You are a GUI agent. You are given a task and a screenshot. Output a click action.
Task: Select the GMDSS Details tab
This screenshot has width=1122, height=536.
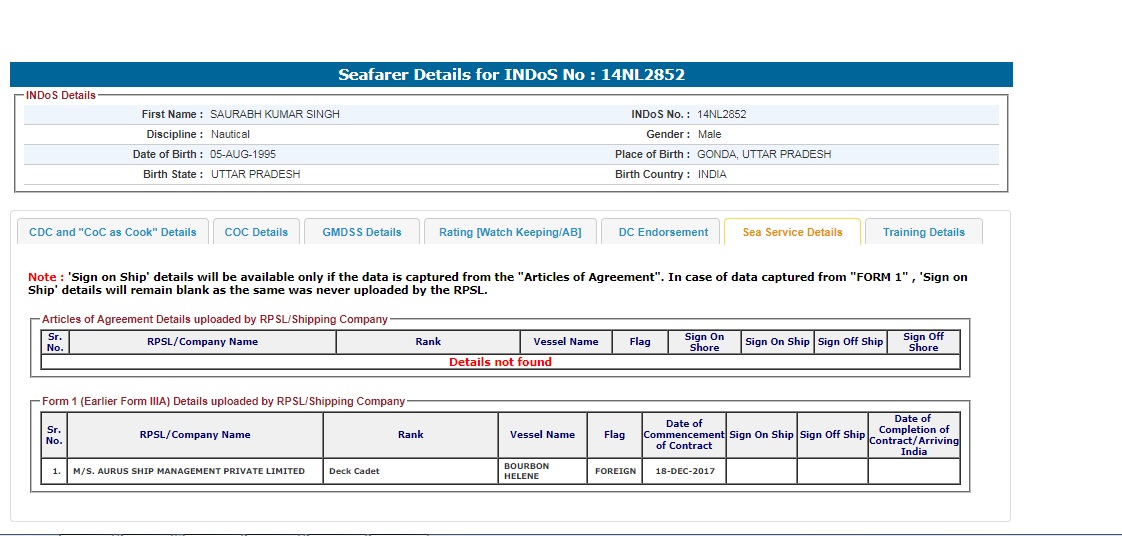361,232
